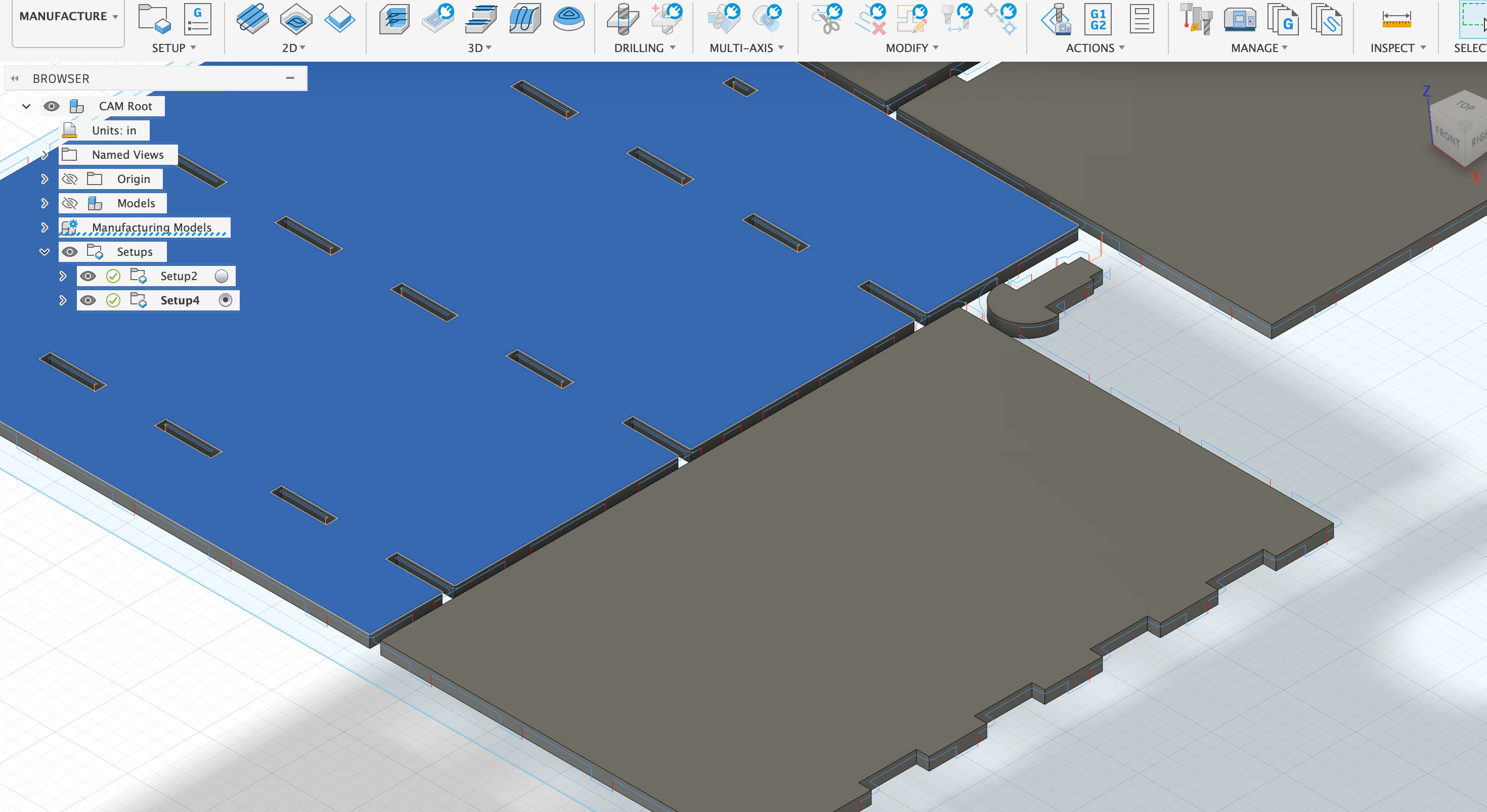Screen dimensions: 1487x812
Task: Click the G1G2 Post Process icon
Action: pyautogui.click(x=1098, y=20)
